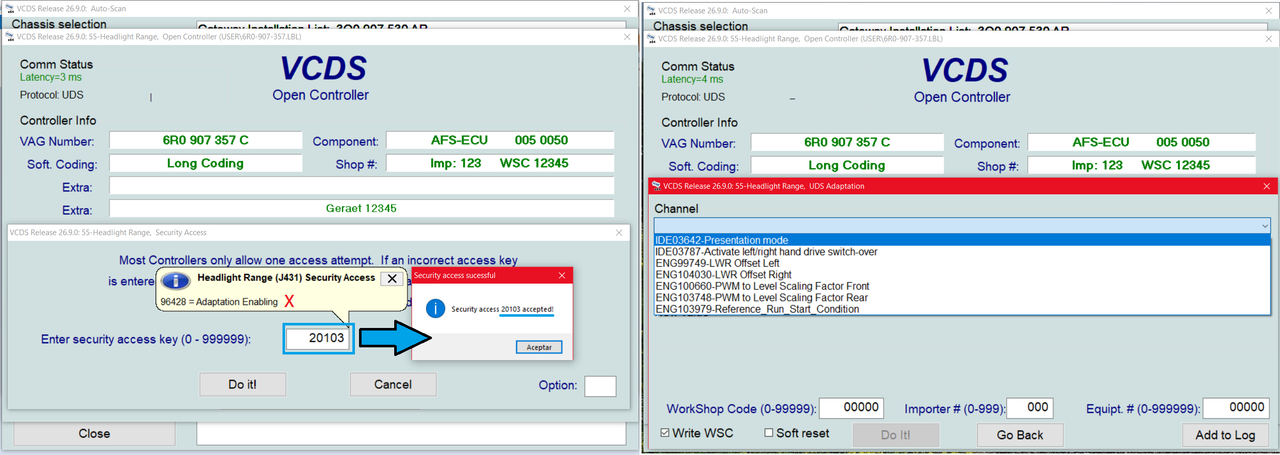The height and width of the screenshot is (455, 1280).
Task: Click AFS-ECU Component field in Latency=3 ms window
Action: click(500, 141)
